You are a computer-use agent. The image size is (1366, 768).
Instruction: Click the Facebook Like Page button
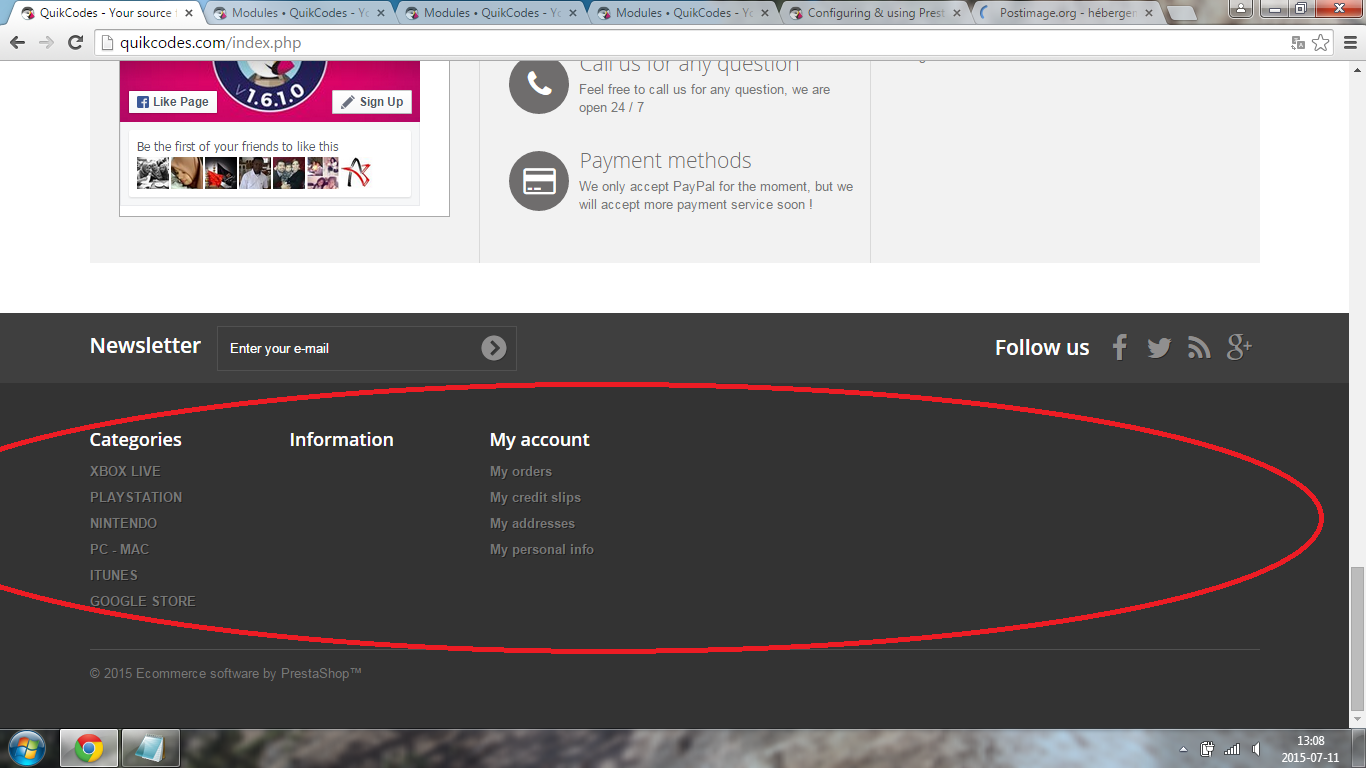pyautogui.click(x=173, y=102)
